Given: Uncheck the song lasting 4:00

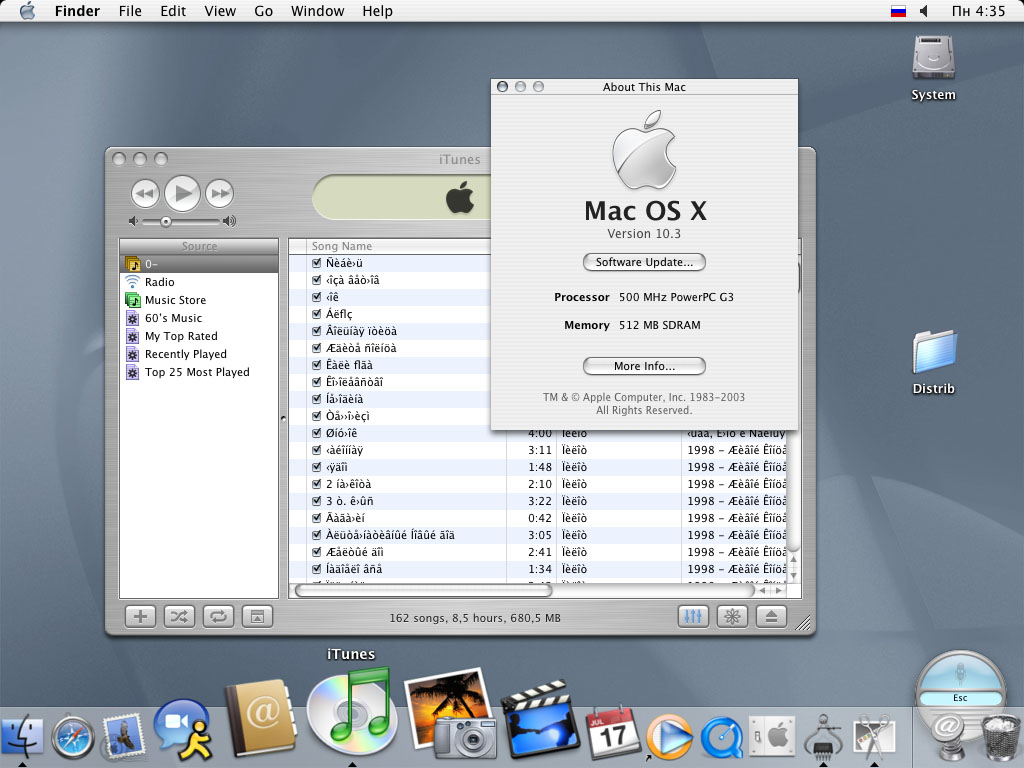Looking at the screenshot, I should click(317, 433).
